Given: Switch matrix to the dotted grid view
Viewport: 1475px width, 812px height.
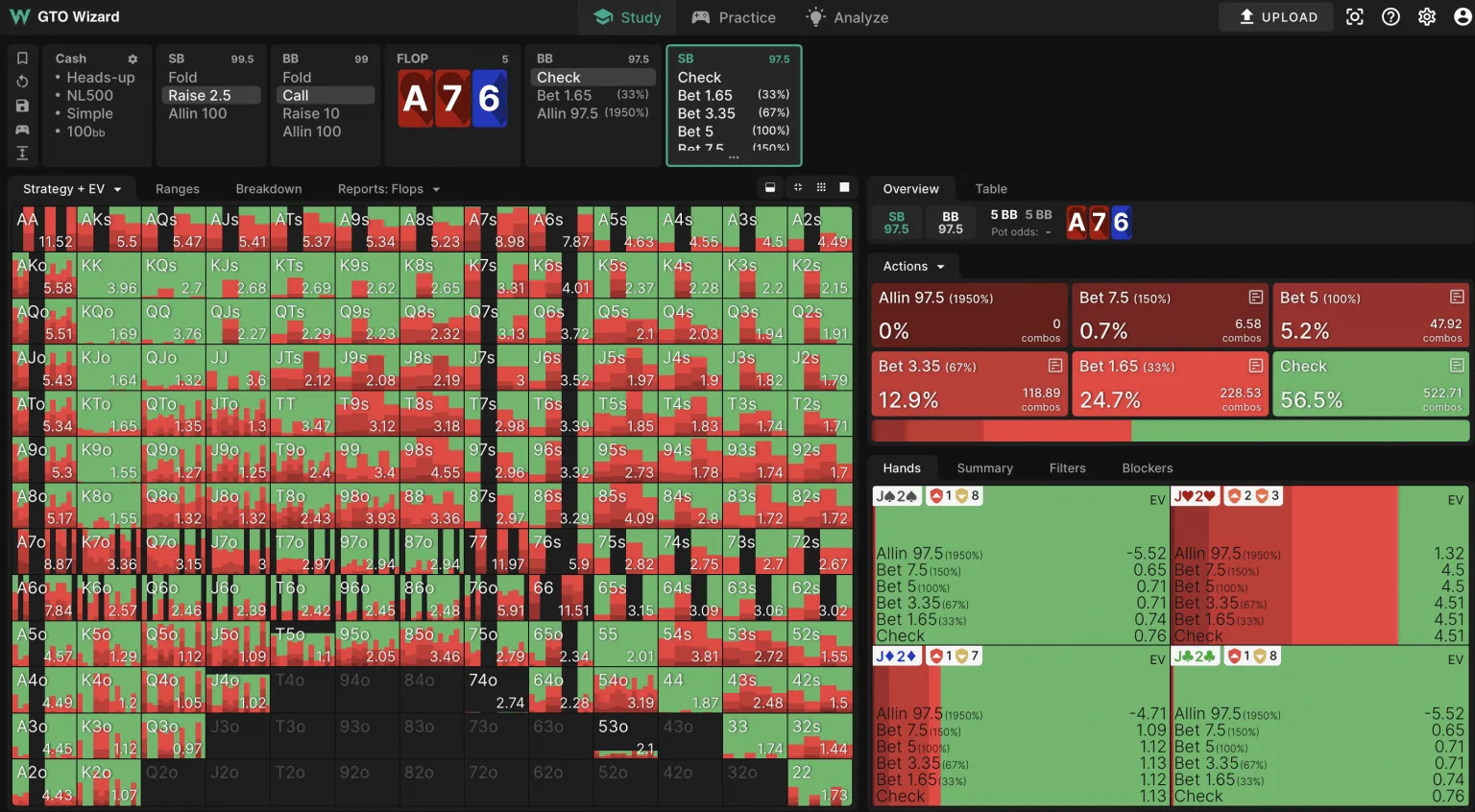Looking at the screenshot, I should [x=821, y=188].
